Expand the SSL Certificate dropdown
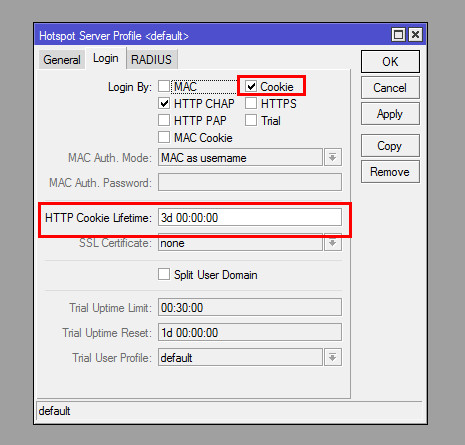The width and height of the screenshot is (465, 445). pyautogui.click(x=333, y=243)
